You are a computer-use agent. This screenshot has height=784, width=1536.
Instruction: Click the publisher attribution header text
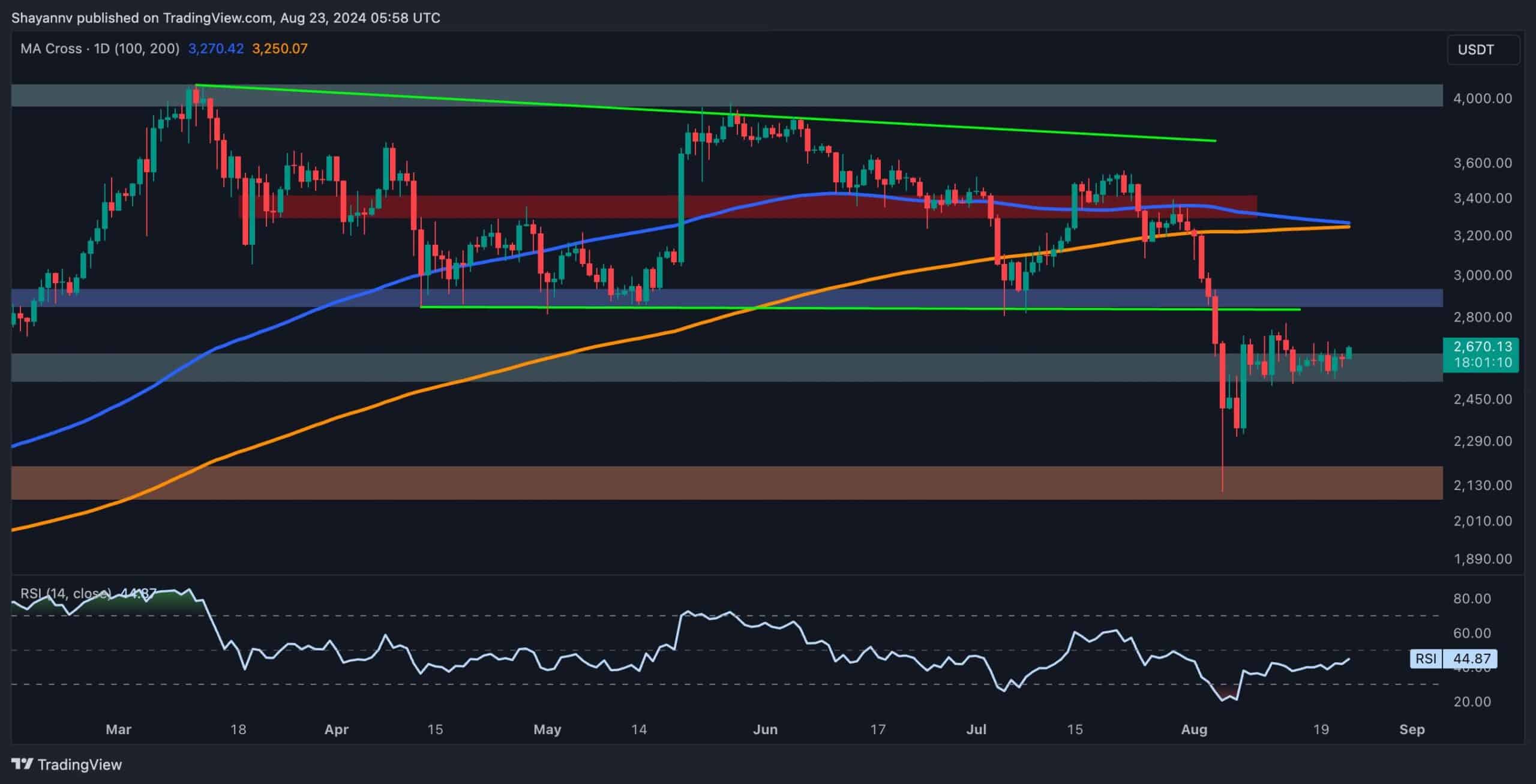coord(226,18)
